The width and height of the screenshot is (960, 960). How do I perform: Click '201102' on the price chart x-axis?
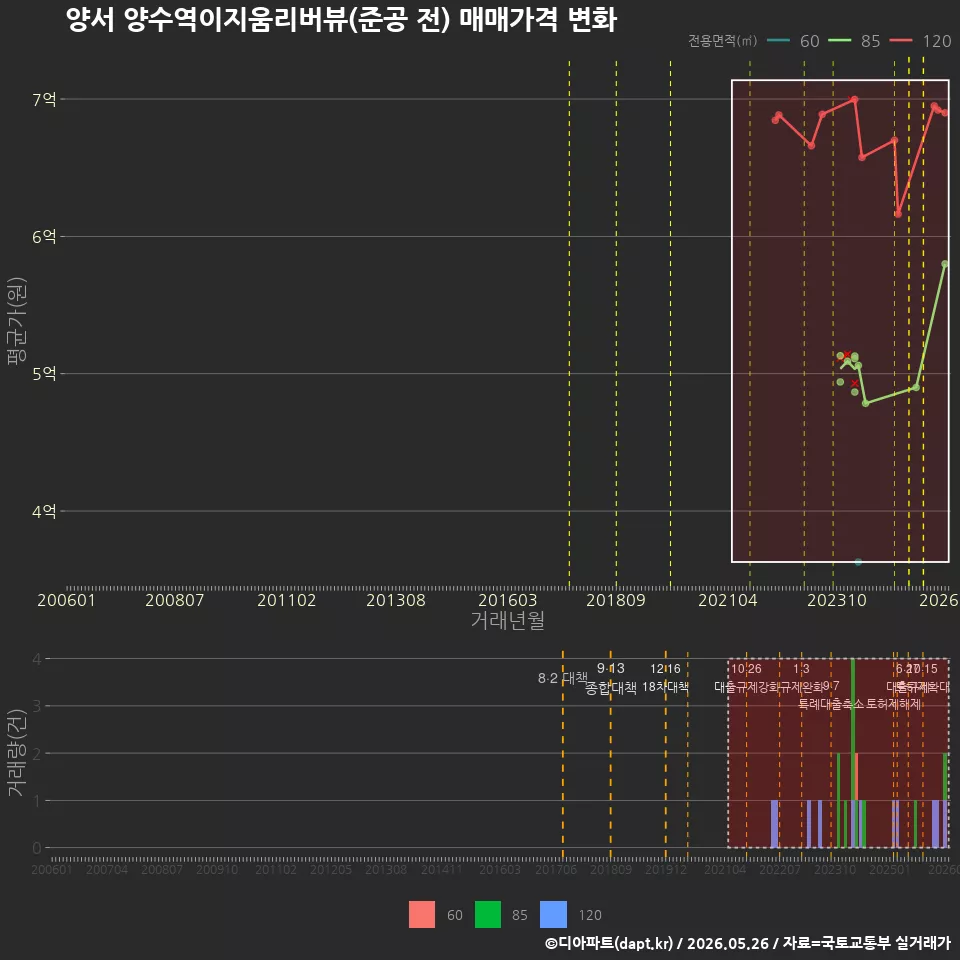click(x=287, y=600)
